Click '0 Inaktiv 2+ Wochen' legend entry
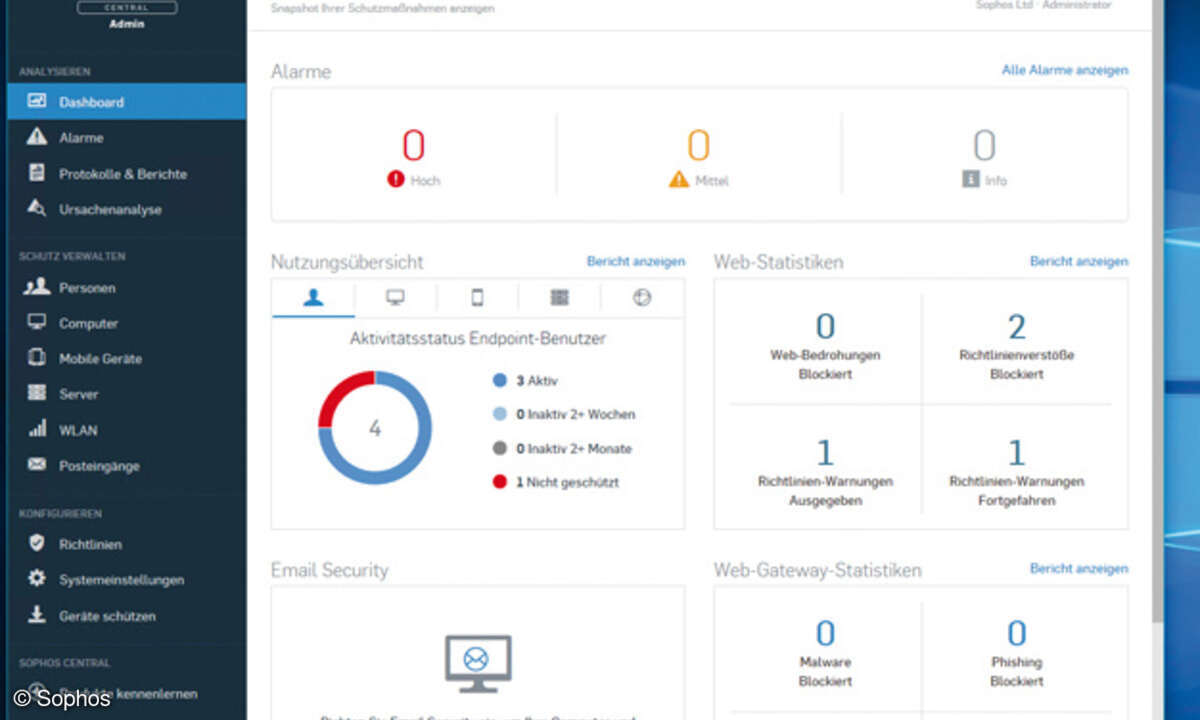Image resolution: width=1200 pixels, height=720 pixels. click(564, 414)
